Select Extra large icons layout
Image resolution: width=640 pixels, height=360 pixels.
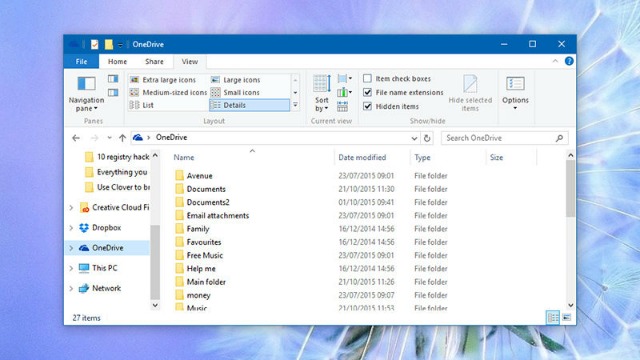click(162, 80)
